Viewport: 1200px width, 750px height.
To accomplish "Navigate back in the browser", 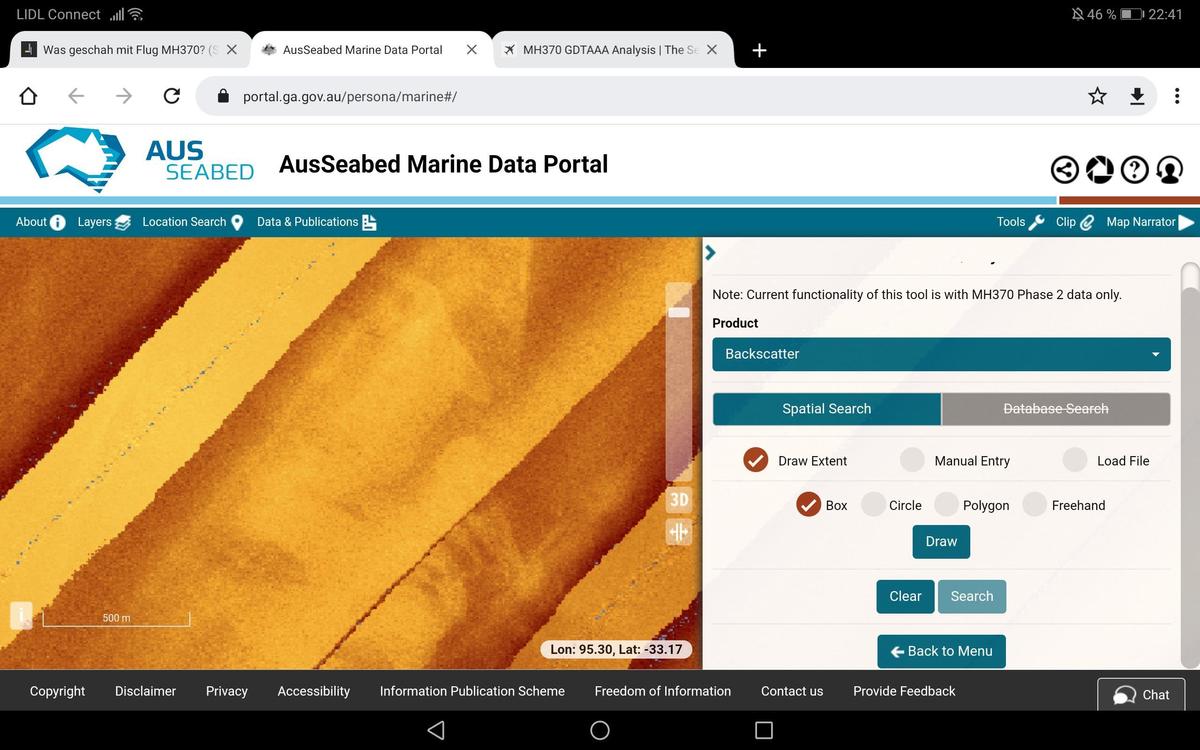I will [x=76, y=96].
